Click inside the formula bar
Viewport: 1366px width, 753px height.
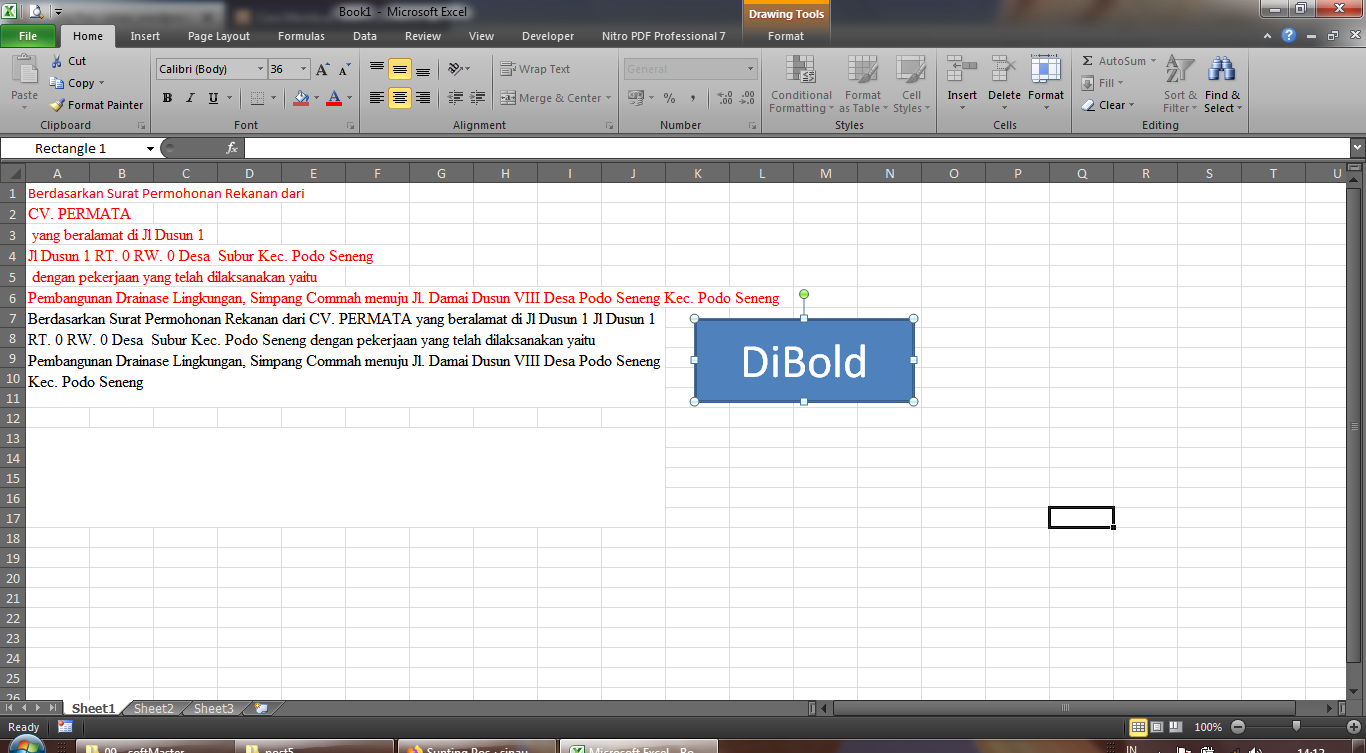[700, 147]
